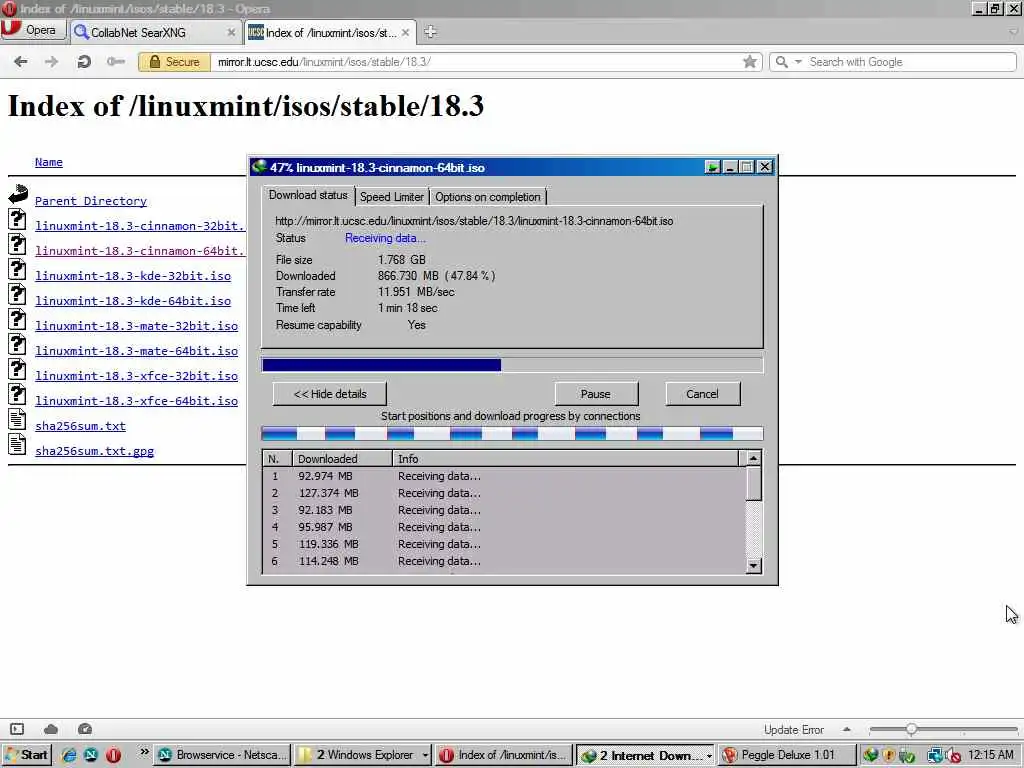Open the Parent Directory link
The width and height of the screenshot is (1024, 768).
pos(91,201)
